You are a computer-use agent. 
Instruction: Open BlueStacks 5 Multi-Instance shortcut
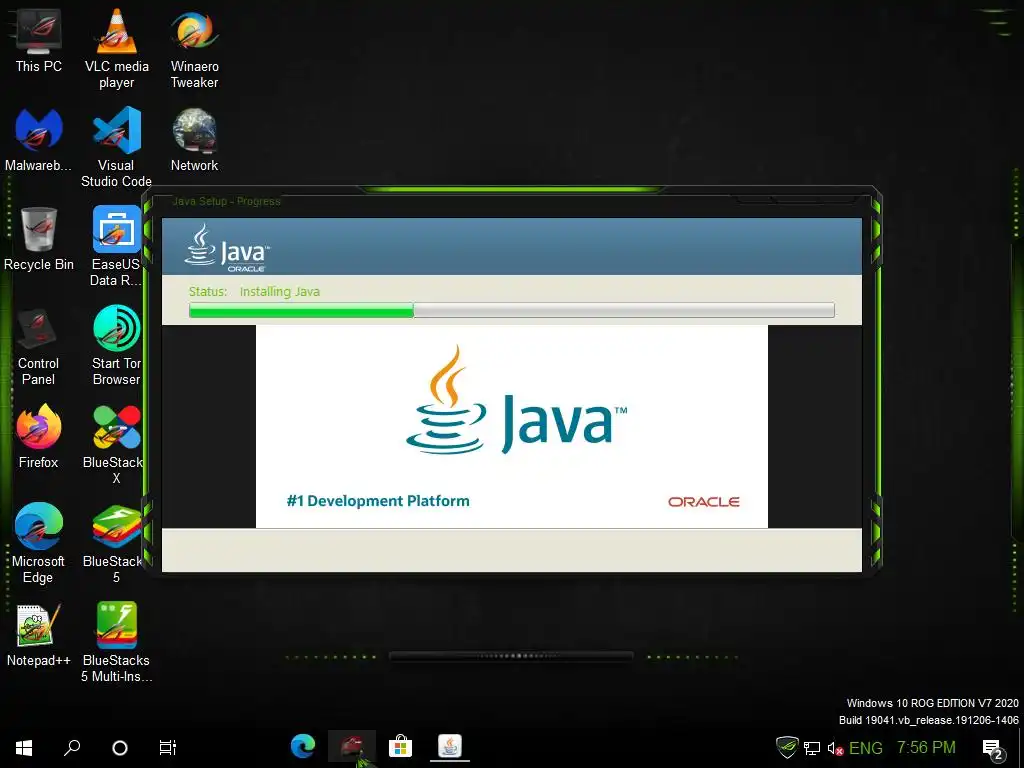116,643
